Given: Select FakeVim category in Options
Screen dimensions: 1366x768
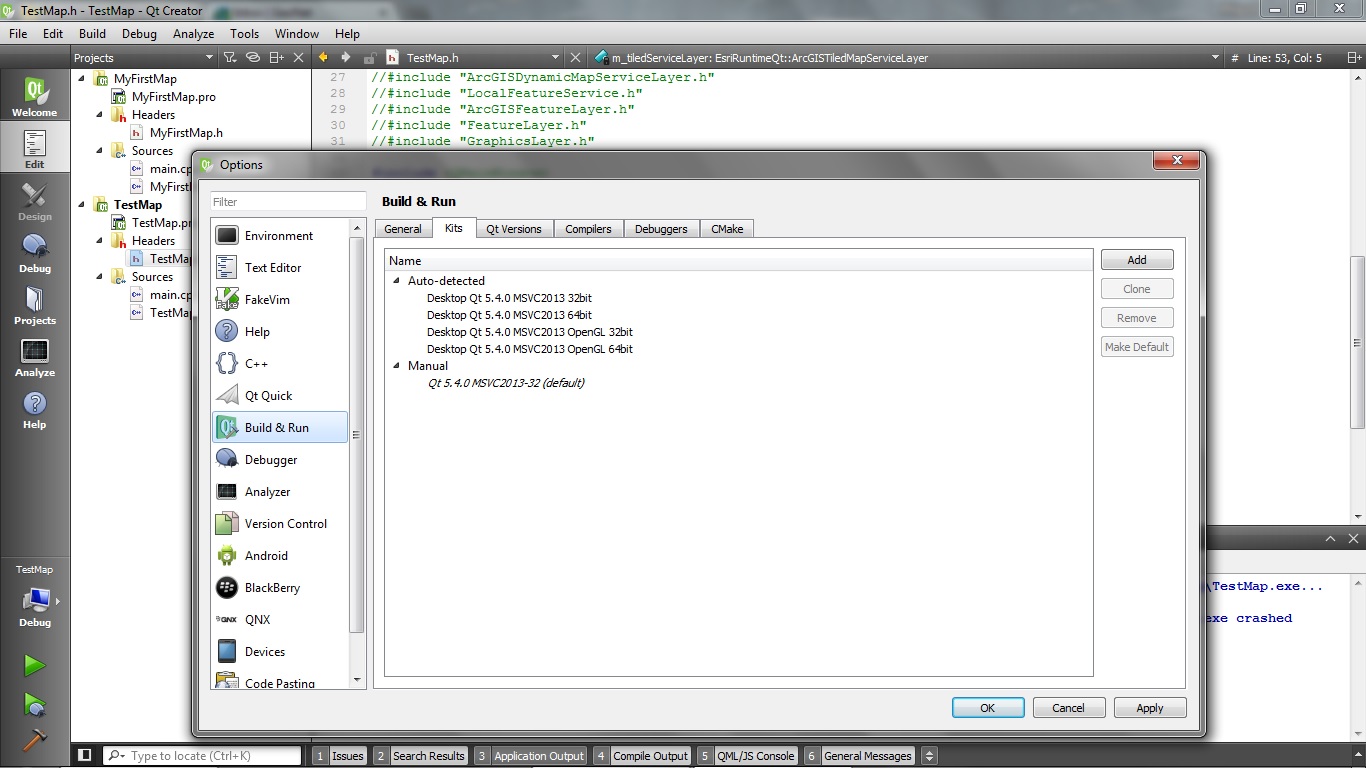Looking at the screenshot, I should (x=280, y=300).
